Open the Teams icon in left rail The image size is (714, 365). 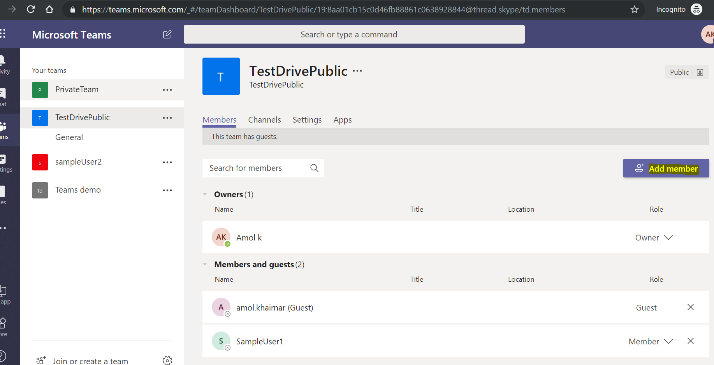3,126
